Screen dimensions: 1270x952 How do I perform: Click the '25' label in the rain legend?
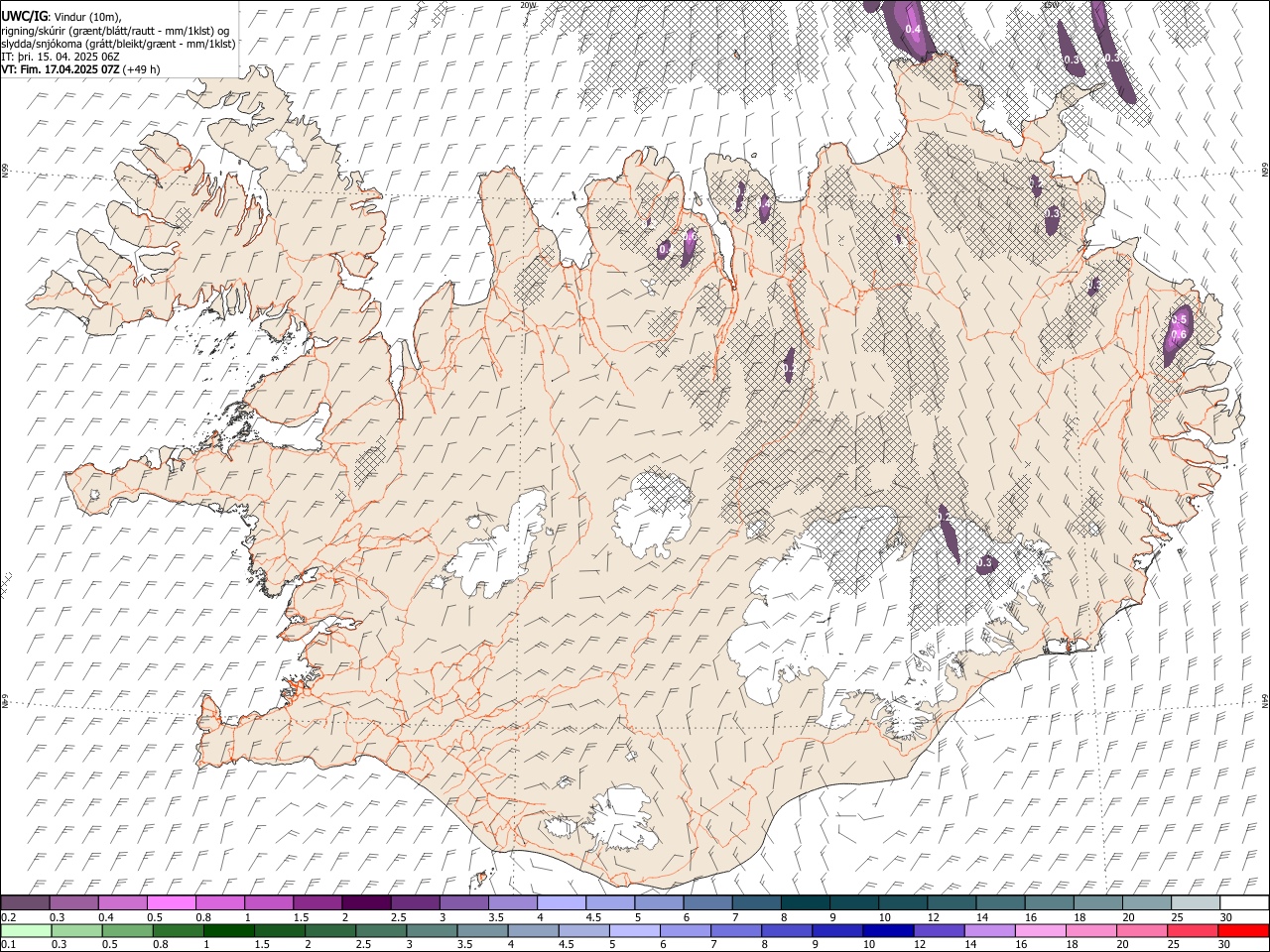tap(1175, 944)
